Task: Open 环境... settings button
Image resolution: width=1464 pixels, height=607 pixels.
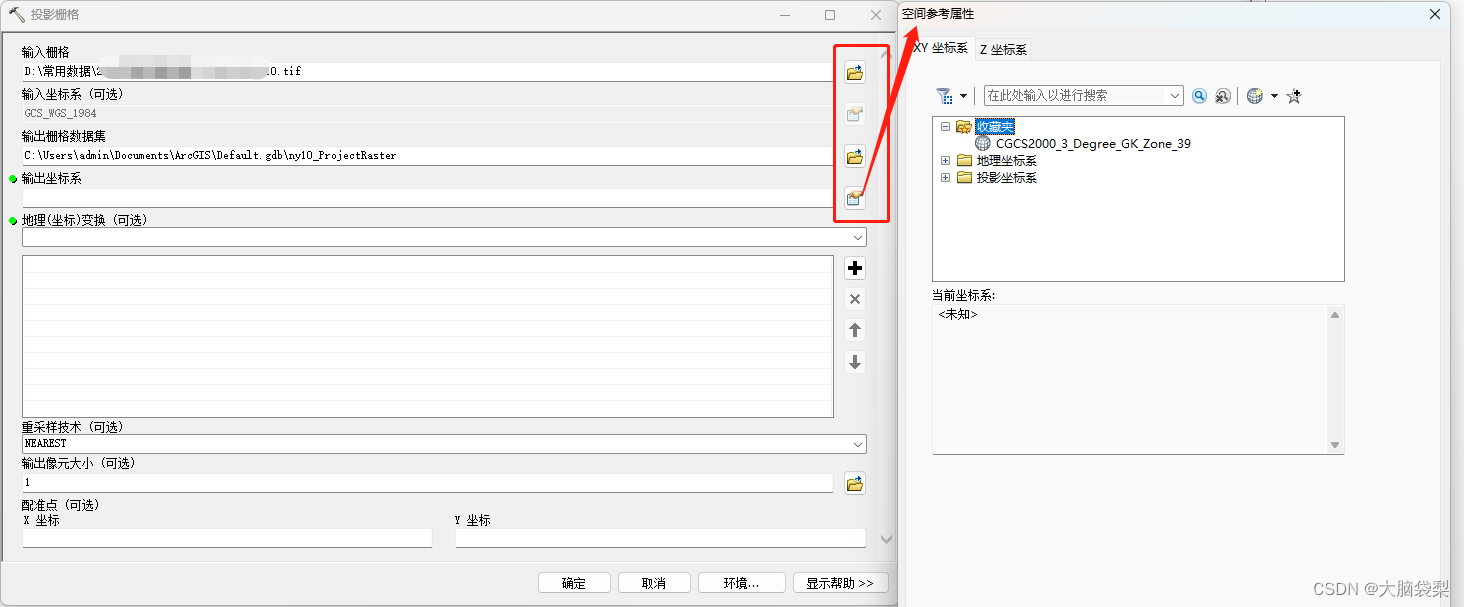Action: point(741,583)
